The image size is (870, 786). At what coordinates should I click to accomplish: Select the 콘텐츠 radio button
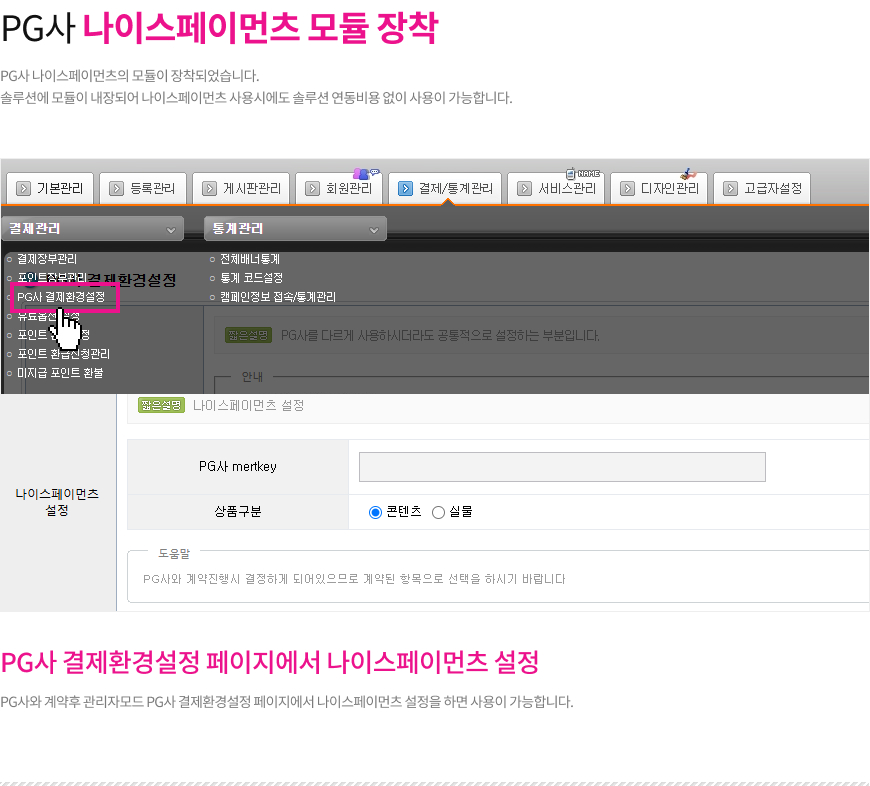[x=376, y=512]
